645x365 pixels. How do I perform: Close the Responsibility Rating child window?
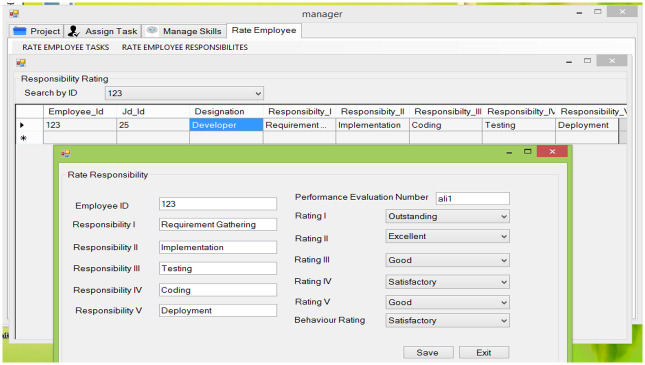click(612, 61)
